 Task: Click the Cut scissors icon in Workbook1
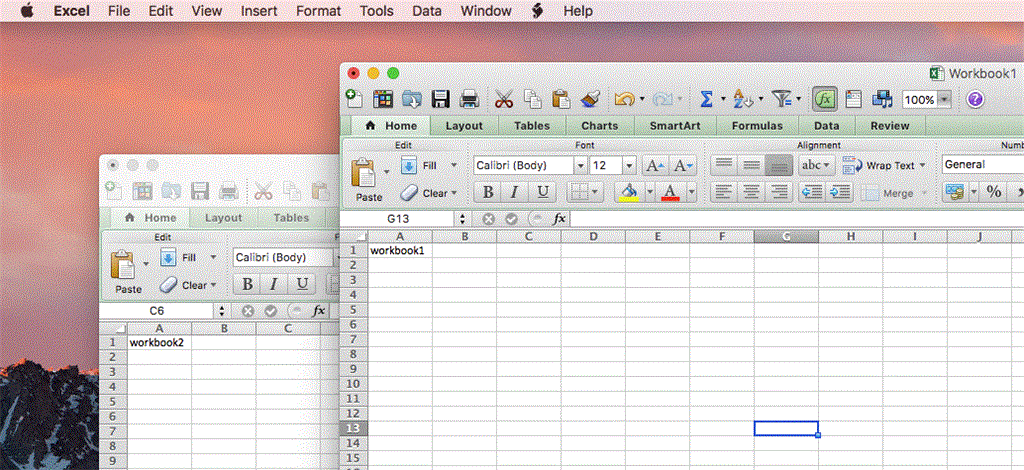(504, 99)
